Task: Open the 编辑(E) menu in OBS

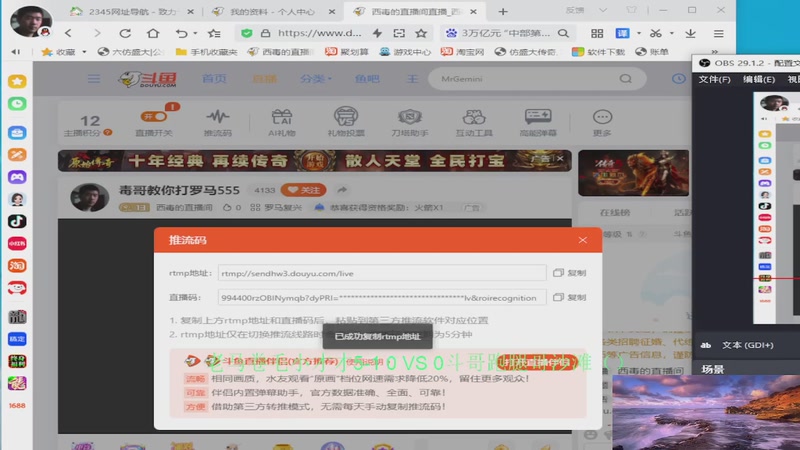Action: click(x=759, y=79)
